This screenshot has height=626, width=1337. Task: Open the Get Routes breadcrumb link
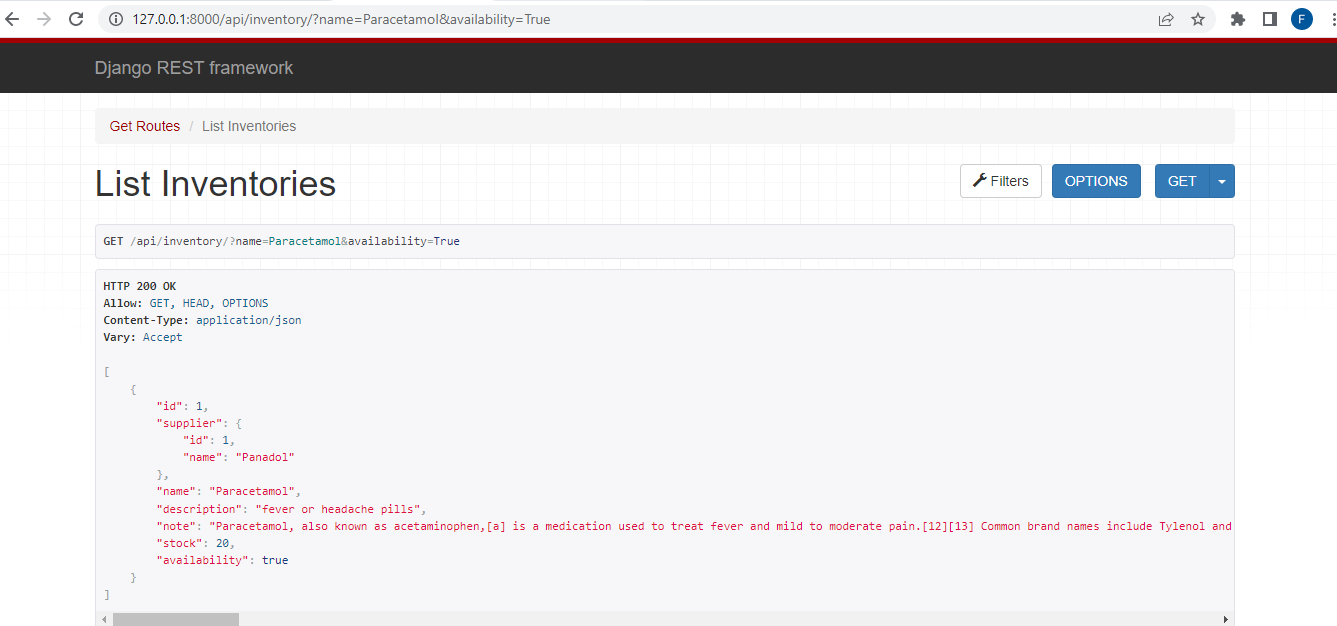click(x=144, y=125)
